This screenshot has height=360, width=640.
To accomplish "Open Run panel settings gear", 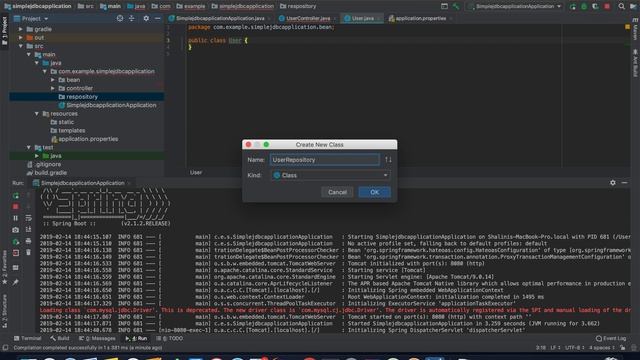I will pos(613,183).
